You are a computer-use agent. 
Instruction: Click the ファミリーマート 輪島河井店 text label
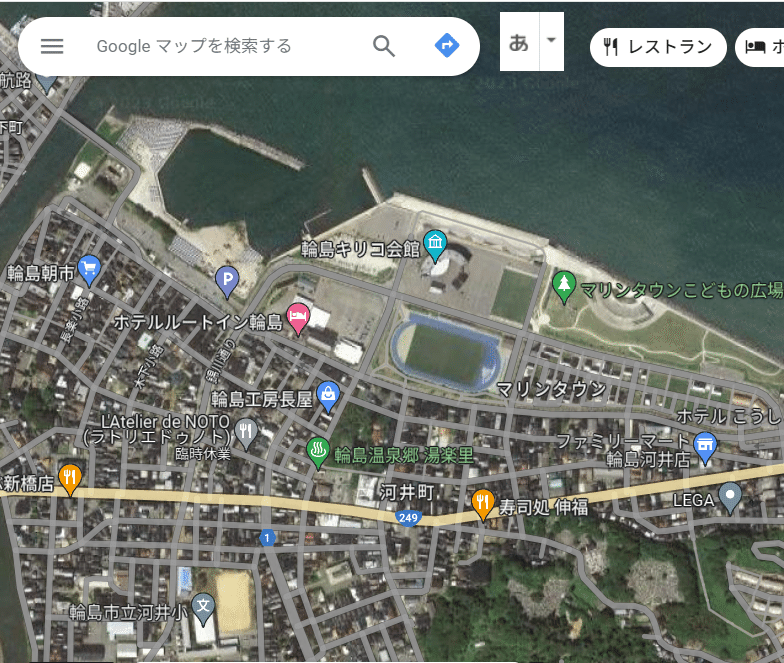click(x=625, y=450)
